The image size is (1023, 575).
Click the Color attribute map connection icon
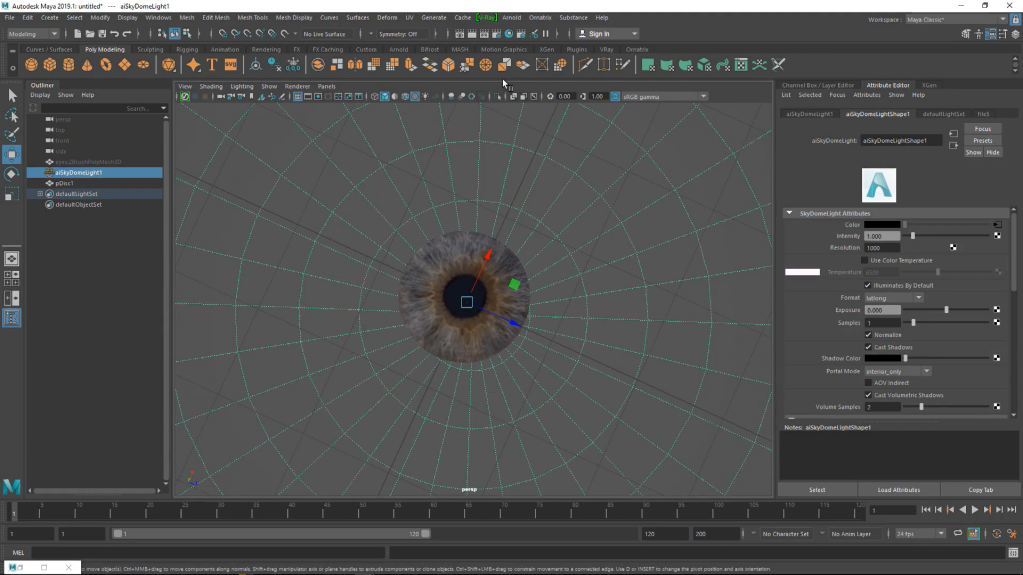tap(997, 224)
